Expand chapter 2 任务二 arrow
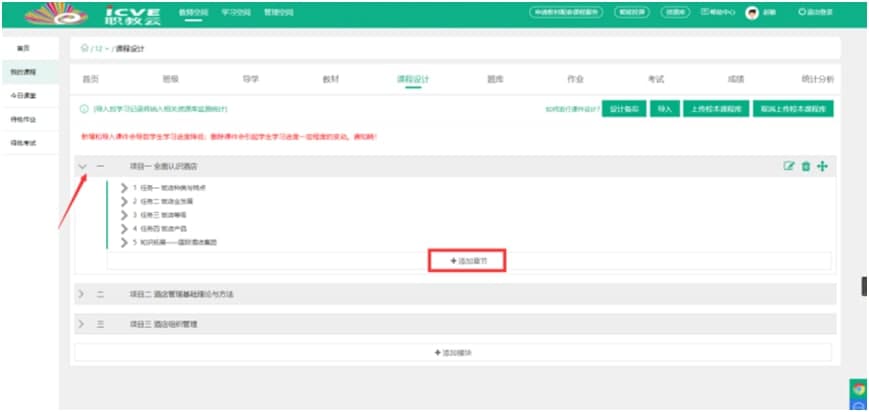The width and height of the screenshot is (869, 412). click(124, 201)
